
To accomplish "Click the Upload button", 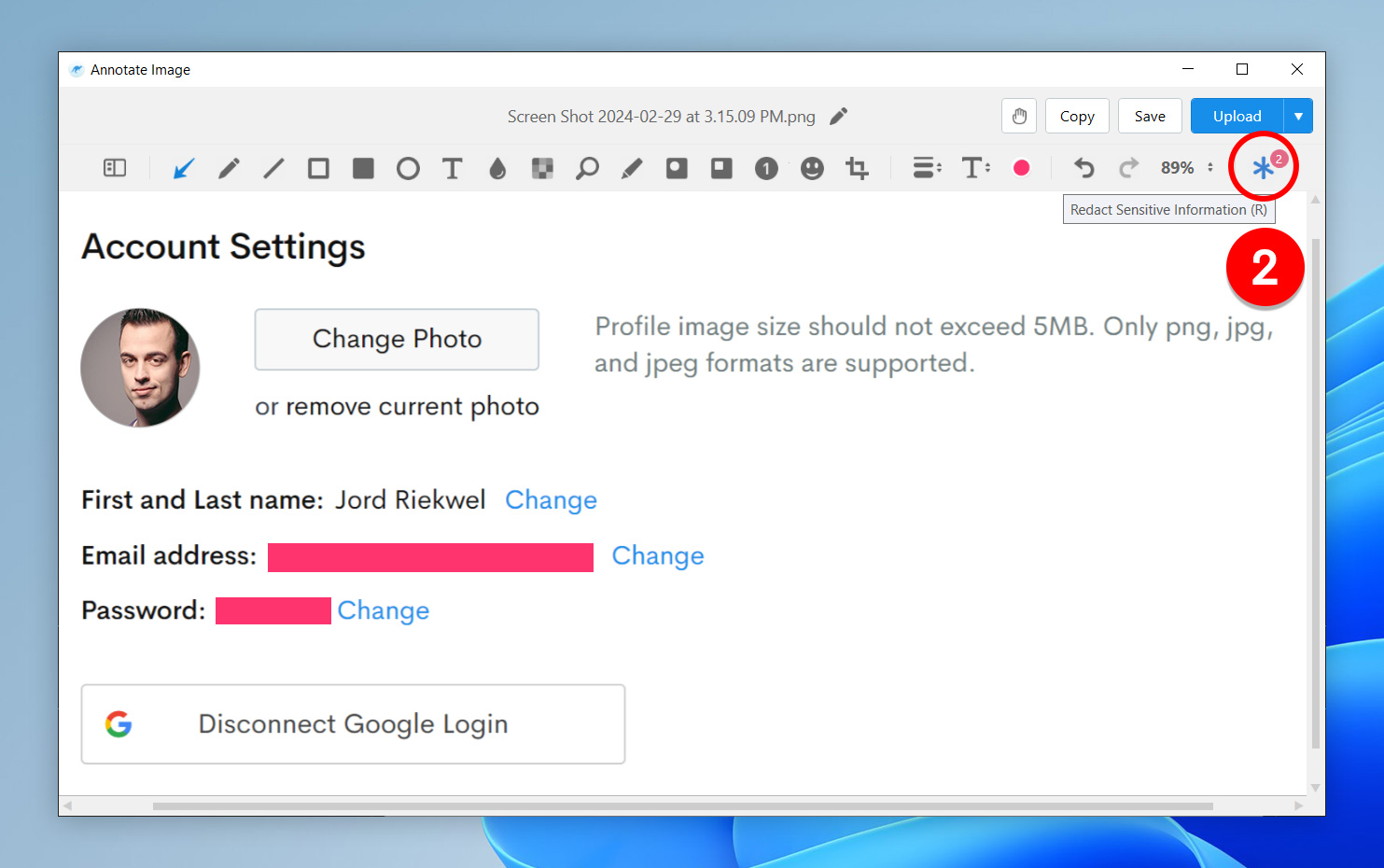I will (x=1237, y=116).
